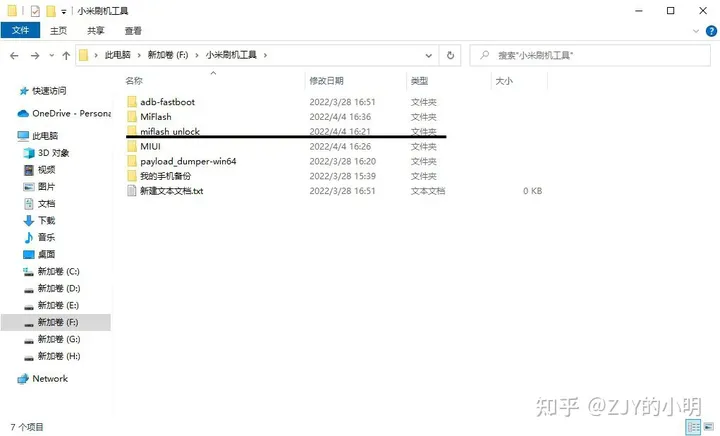Expand chevron after 此电脑 in breadcrumb
The height and width of the screenshot is (436, 720).
coord(139,55)
